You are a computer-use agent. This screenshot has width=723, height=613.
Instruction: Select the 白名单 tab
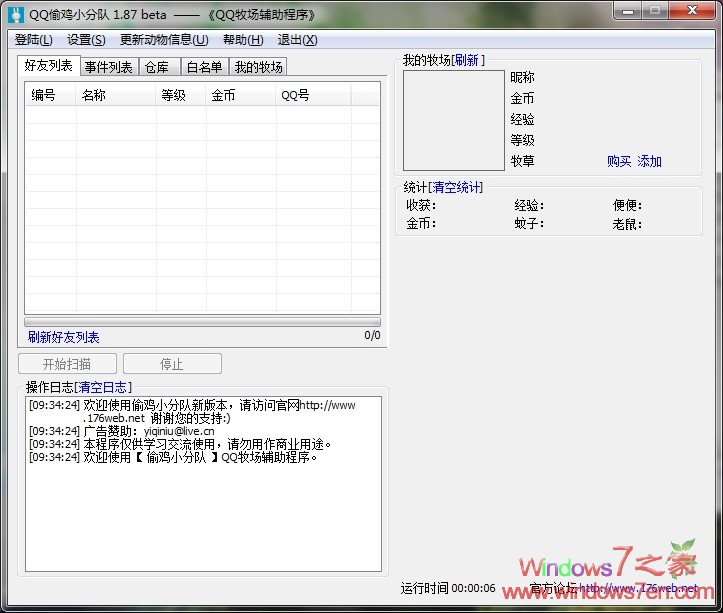[205, 67]
